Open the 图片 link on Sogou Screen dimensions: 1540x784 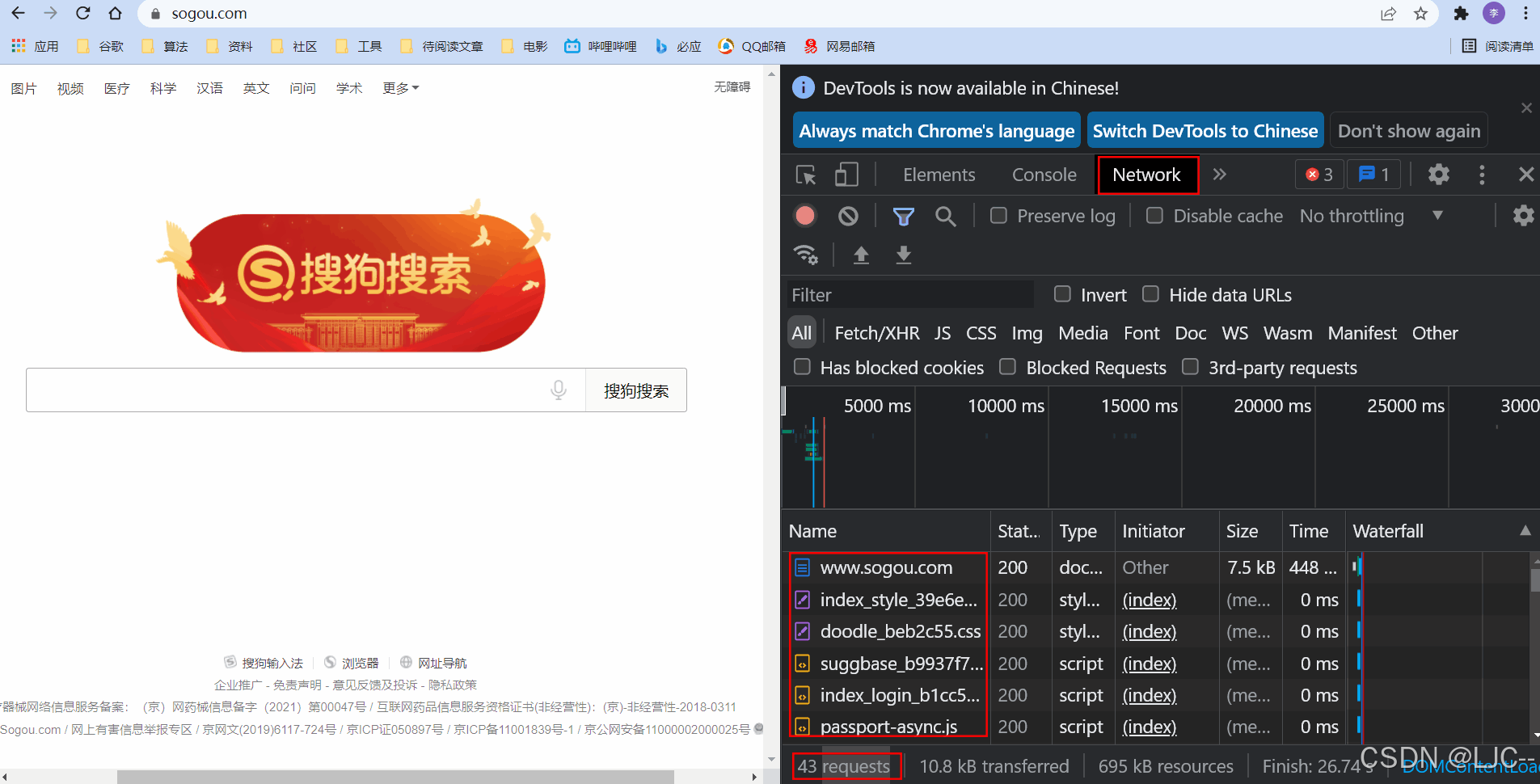(23, 88)
